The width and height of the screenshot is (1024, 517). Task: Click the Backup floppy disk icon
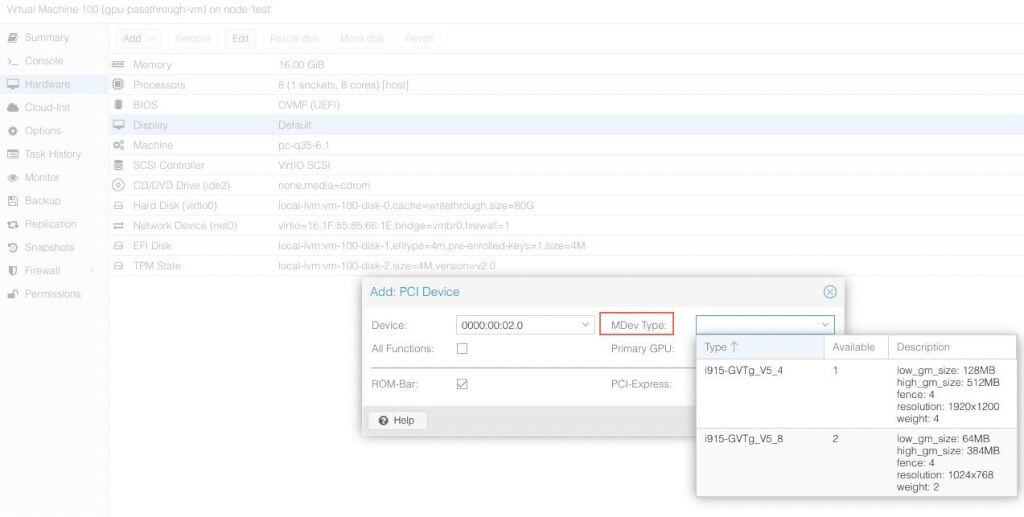coord(13,201)
